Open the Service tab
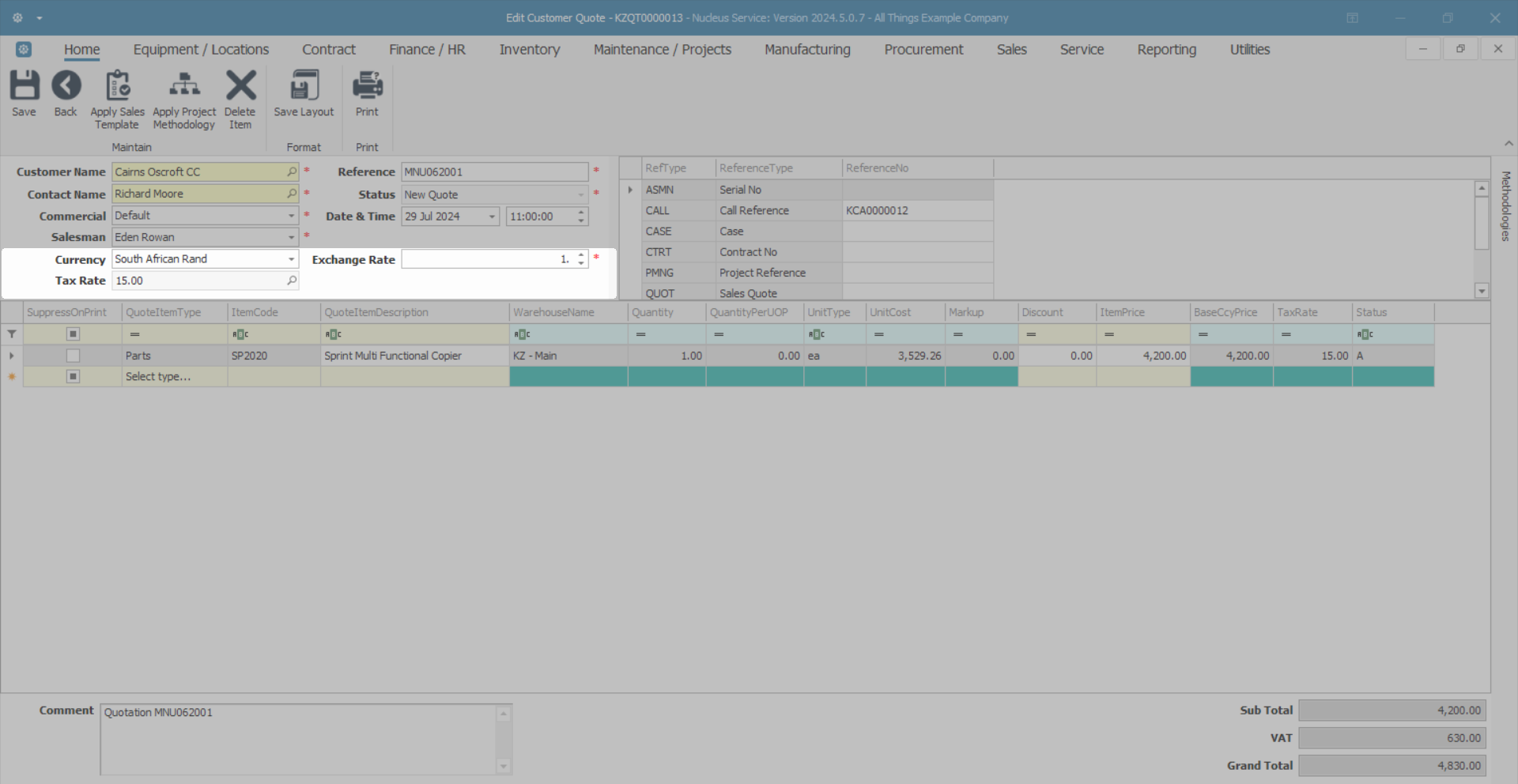The image size is (1518, 784). [1082, 49]
